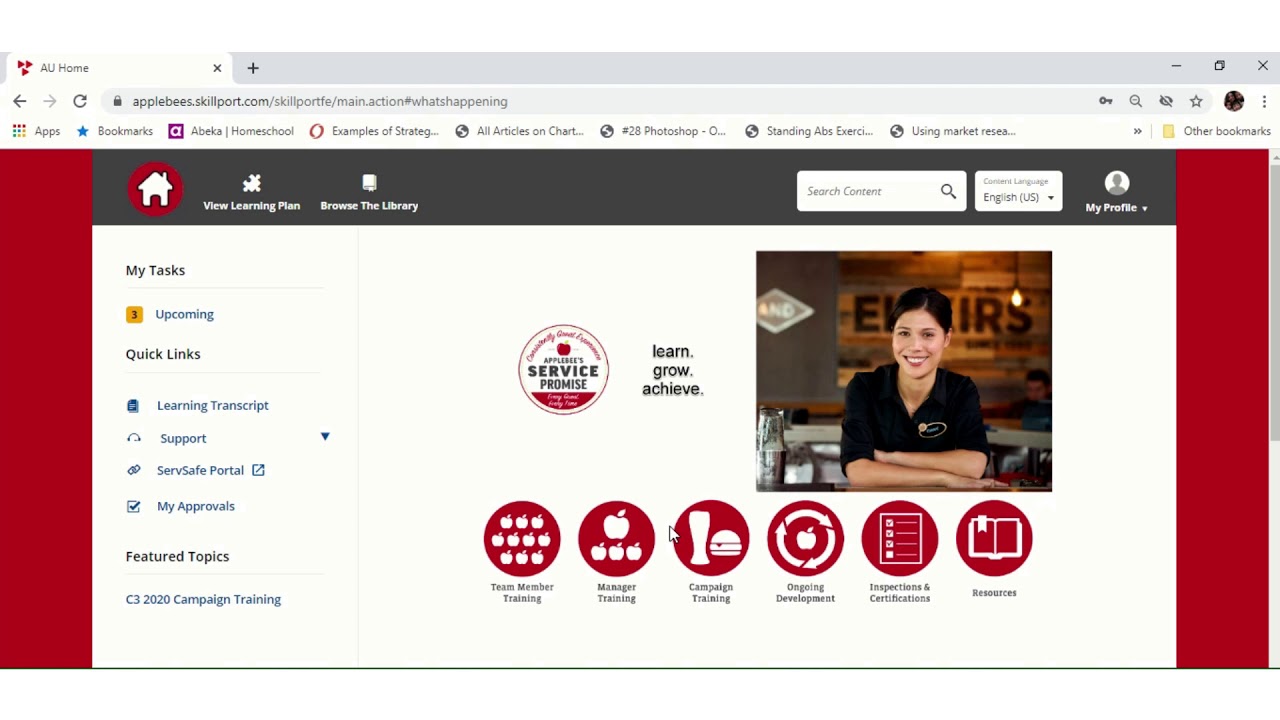Screen dimensions: 1280x720
Task: Open the Bookmarks bookmark
Action: 115,131
